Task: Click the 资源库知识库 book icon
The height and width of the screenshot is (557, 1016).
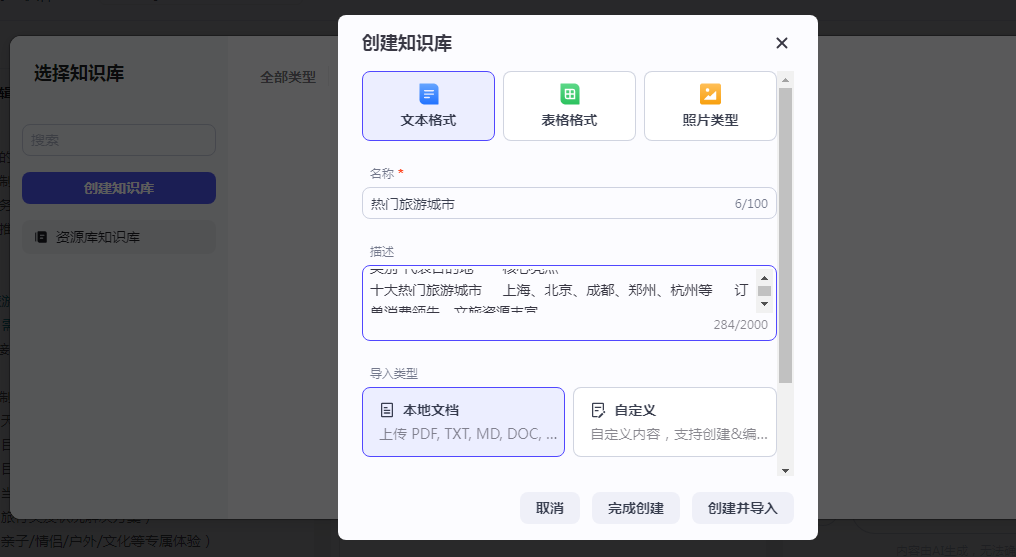Action: [x=41, y=237]
